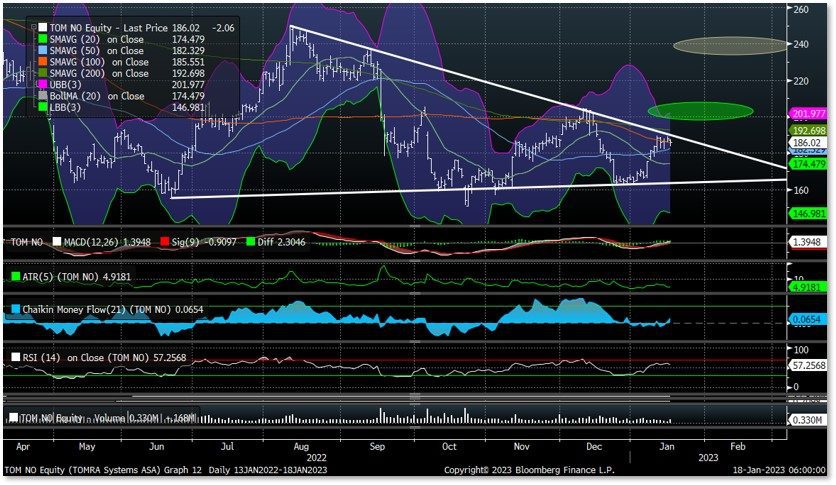Click the olive 192.698 axis price tag
Screen dimensions: 836x485
click(809, 131)
